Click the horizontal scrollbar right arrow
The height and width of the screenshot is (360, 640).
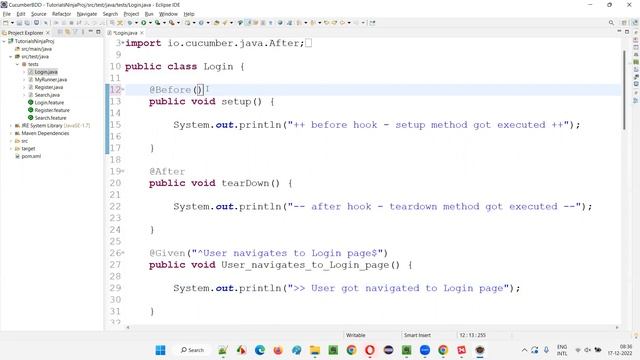coord(617,327)
